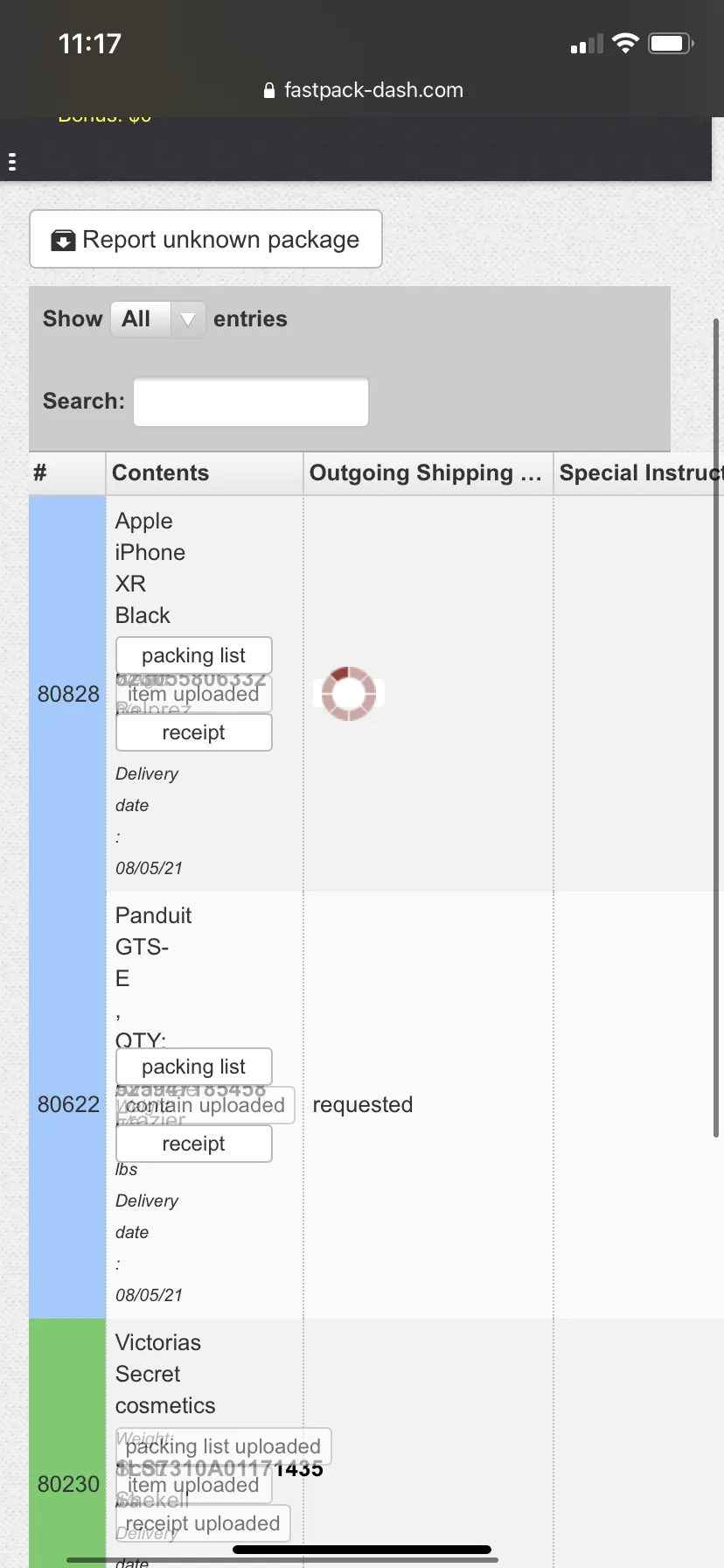The width and height of the screenshot is (724, 1568).
Task: Click receipt button for package 80622
Action: [x=194, y=1144]
